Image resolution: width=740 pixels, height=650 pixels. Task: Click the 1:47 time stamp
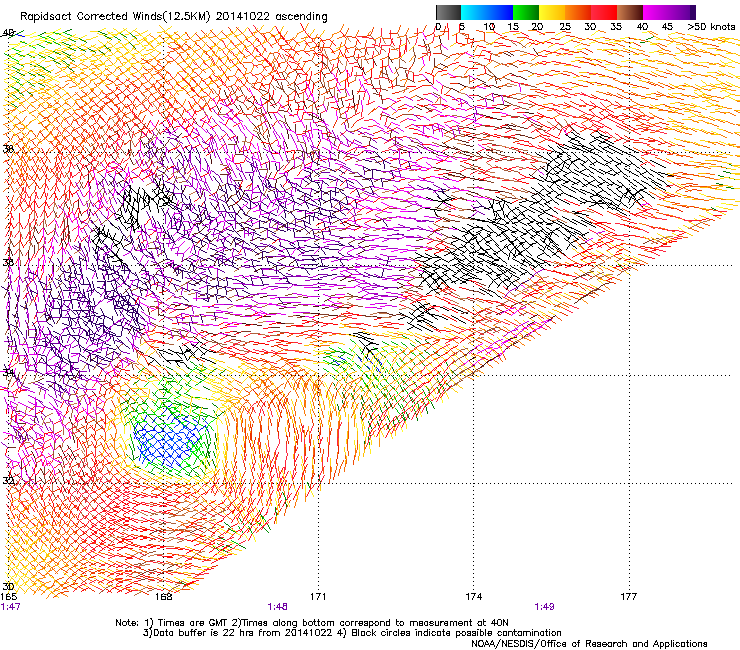10,606
